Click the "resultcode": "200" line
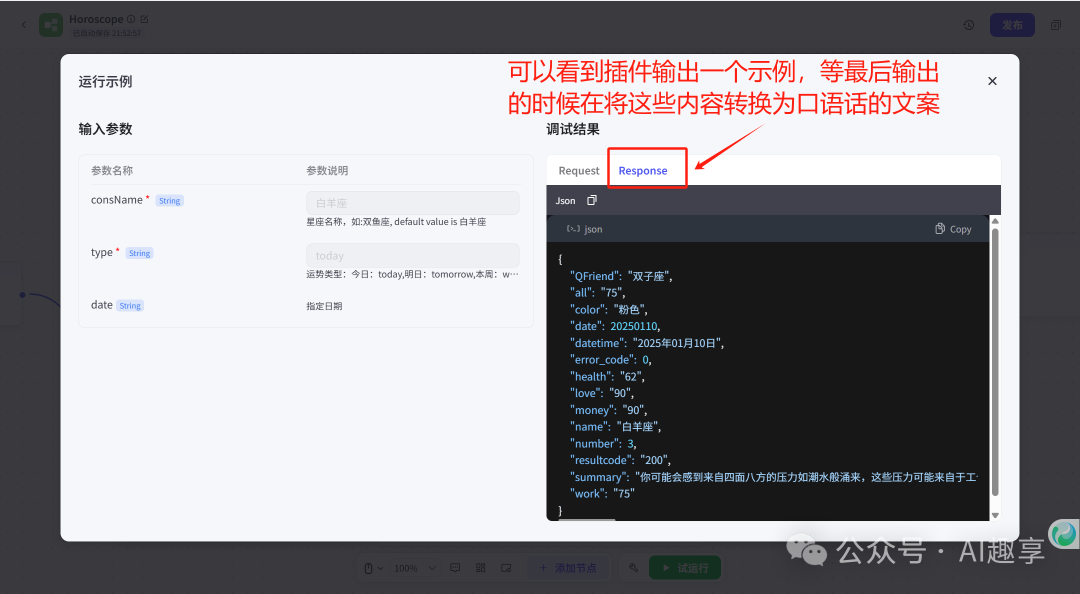The image size is (1080, 594). pos(620,460)
